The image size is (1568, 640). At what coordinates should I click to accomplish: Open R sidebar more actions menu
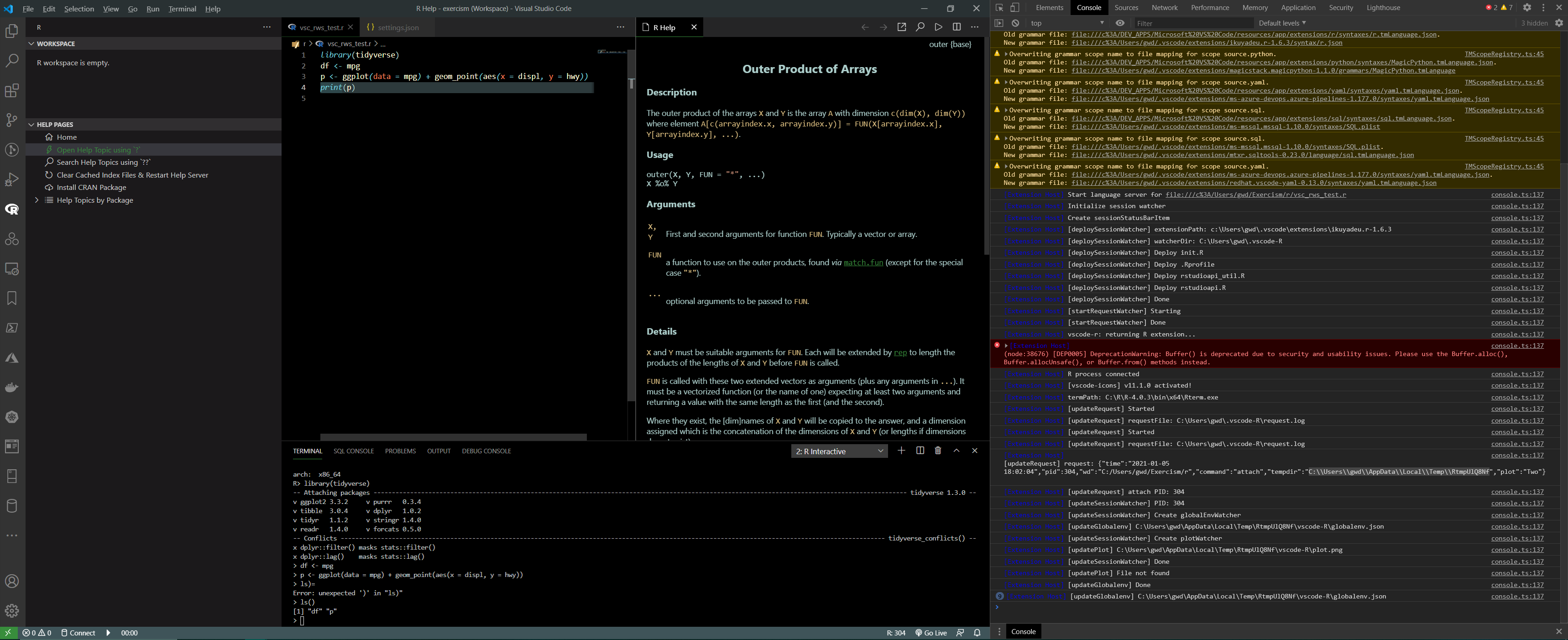pyautogui.click(x=267, y=27)
